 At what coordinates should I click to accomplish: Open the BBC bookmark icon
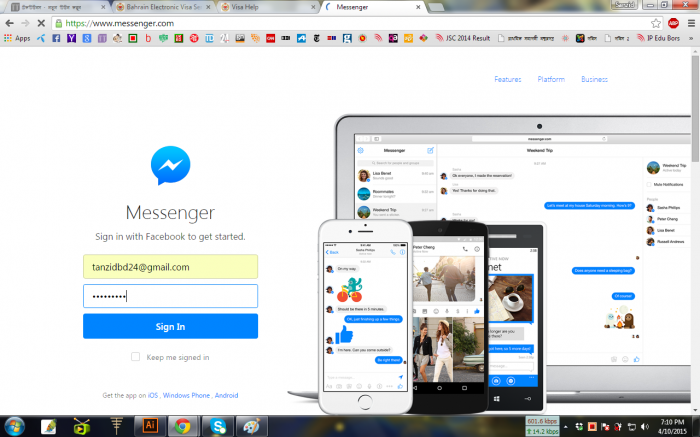[x=286, y=38]
